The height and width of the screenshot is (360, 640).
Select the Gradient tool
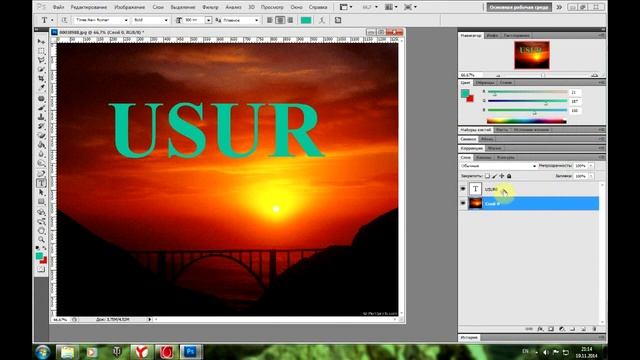click(41, 145)
